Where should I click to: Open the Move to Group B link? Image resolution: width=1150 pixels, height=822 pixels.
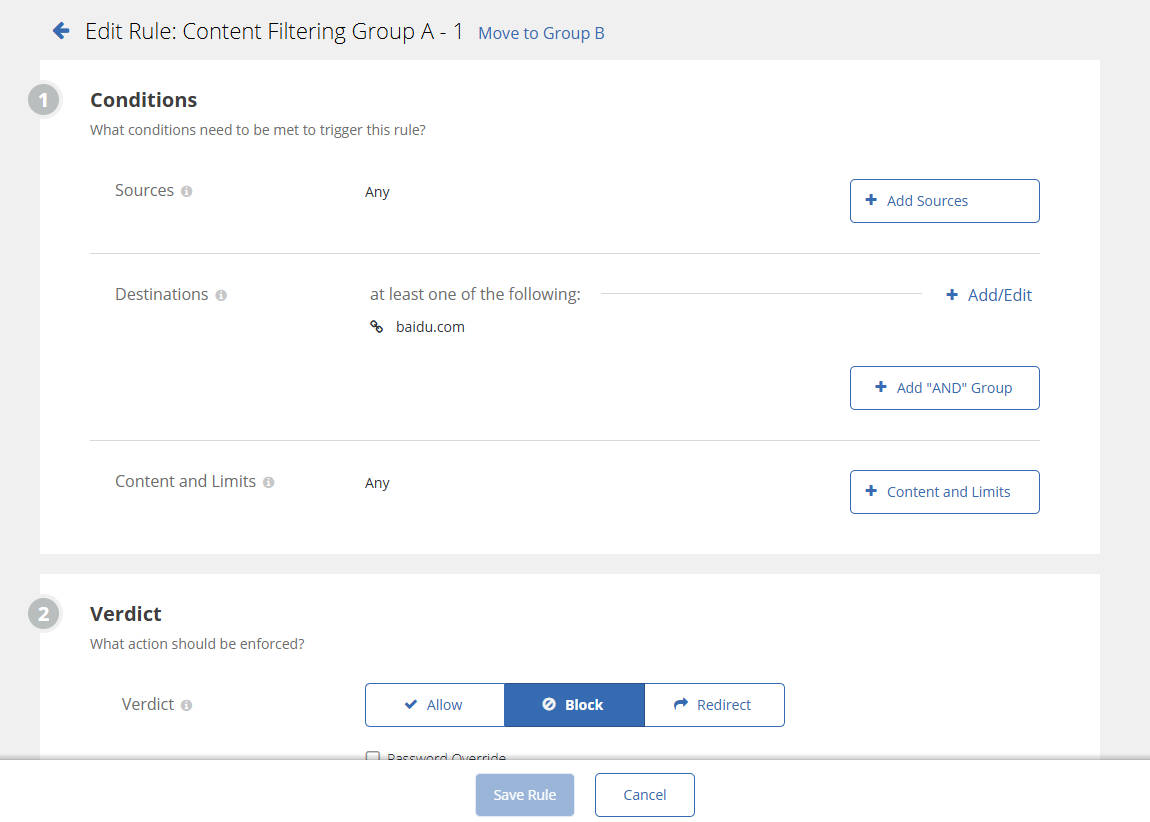pyautogui.click(x=541, y=33)
